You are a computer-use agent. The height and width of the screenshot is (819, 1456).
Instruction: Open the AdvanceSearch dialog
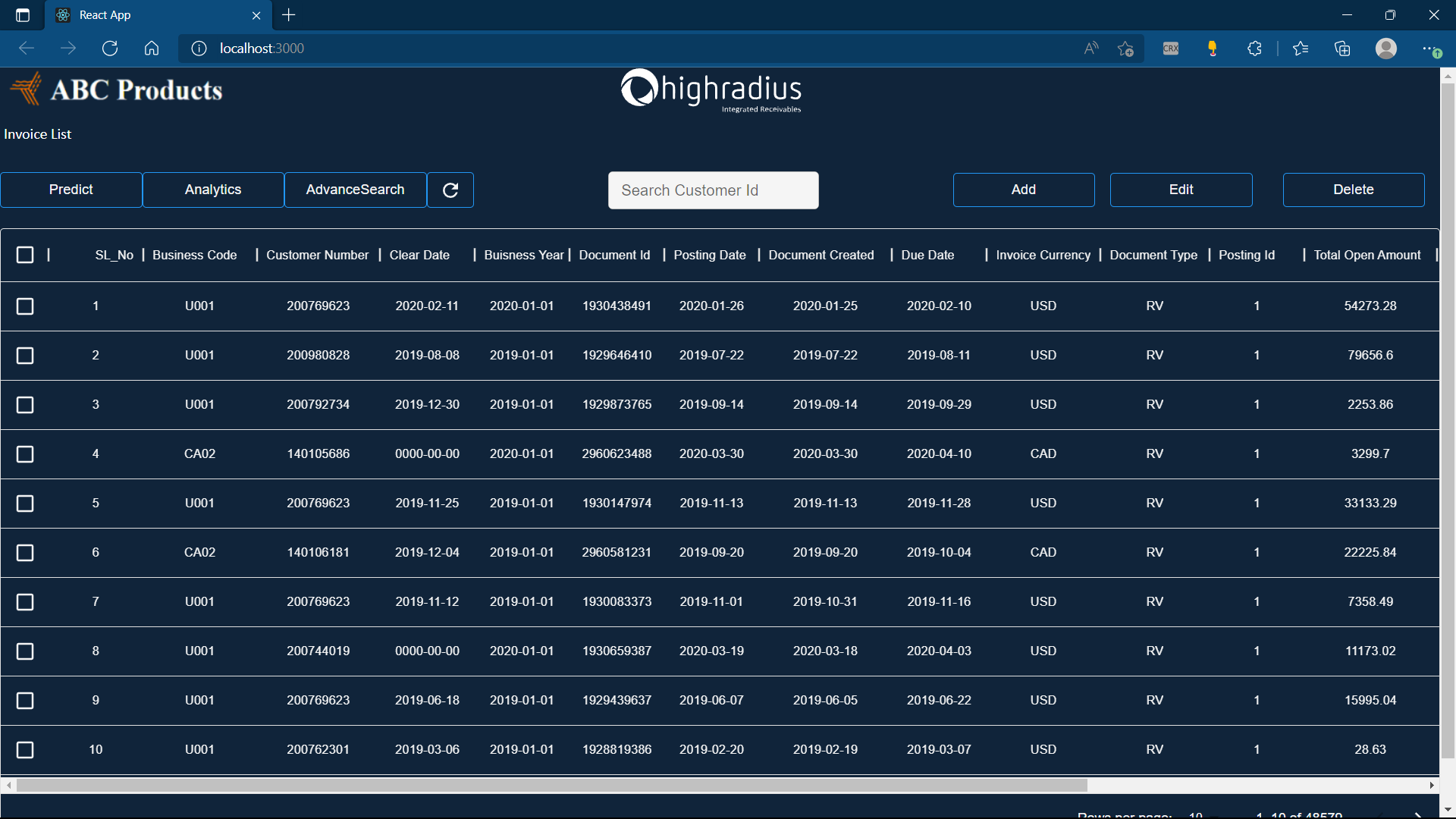click(356, 190)
